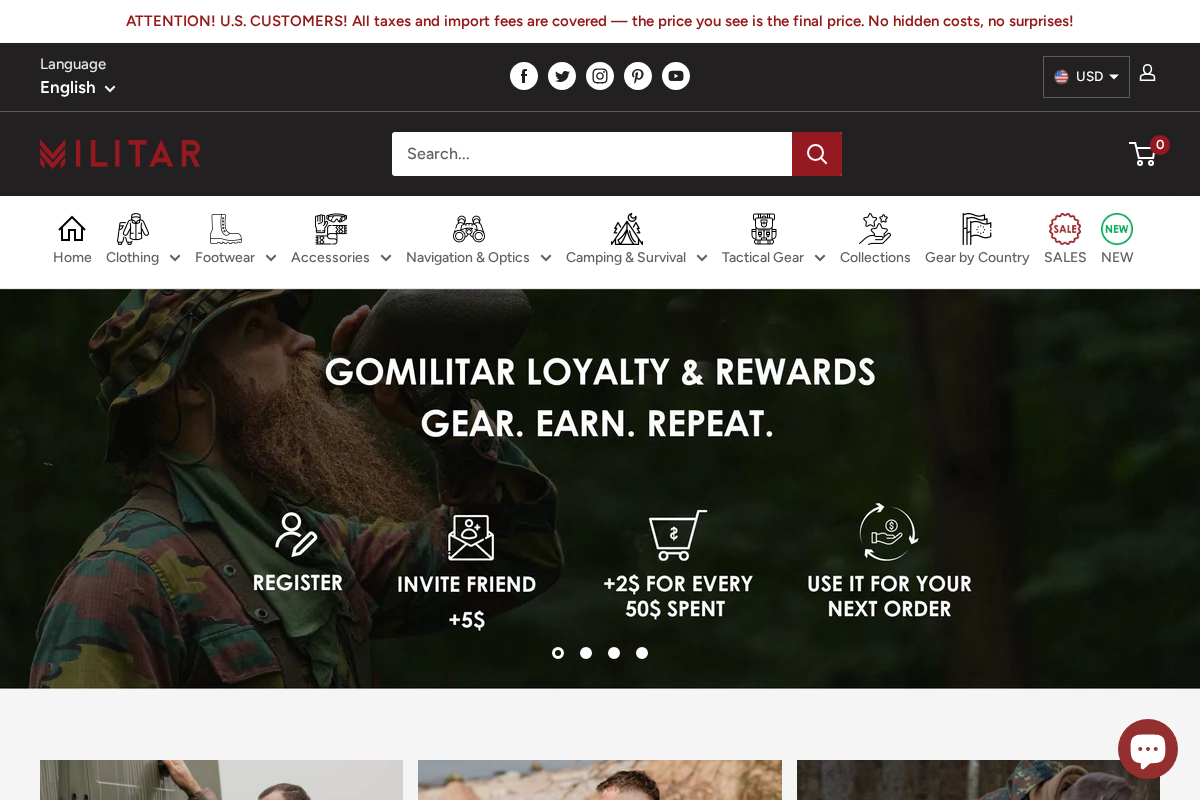Image resolution: width=1200 pixels, height=800 pixels.
Task: Click the magnifier search button
Action: point(817,154)
